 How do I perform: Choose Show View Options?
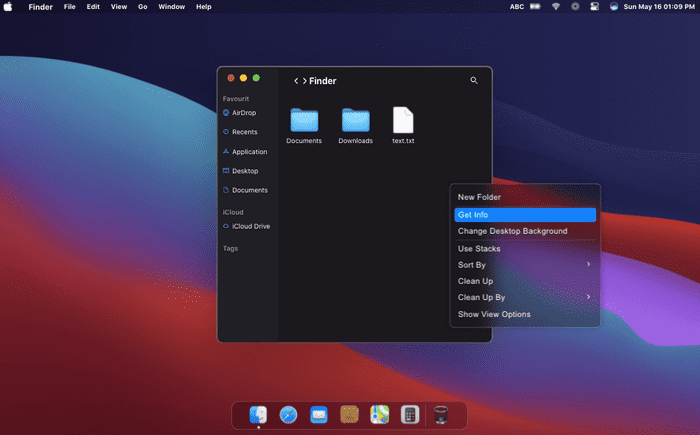525,314
